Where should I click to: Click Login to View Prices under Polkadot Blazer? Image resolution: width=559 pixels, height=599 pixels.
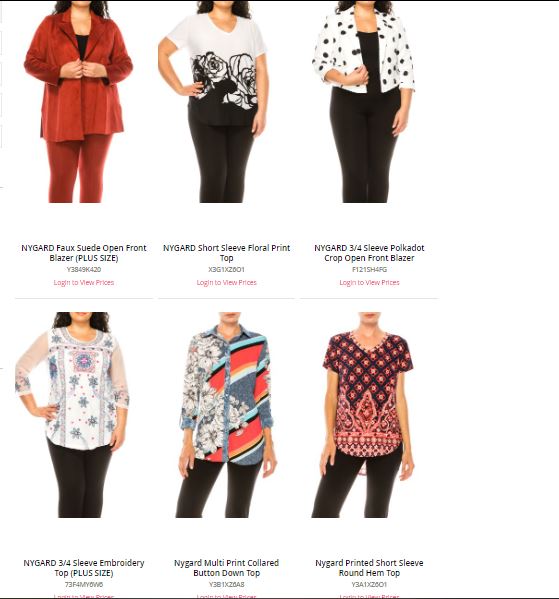[369, 283]
